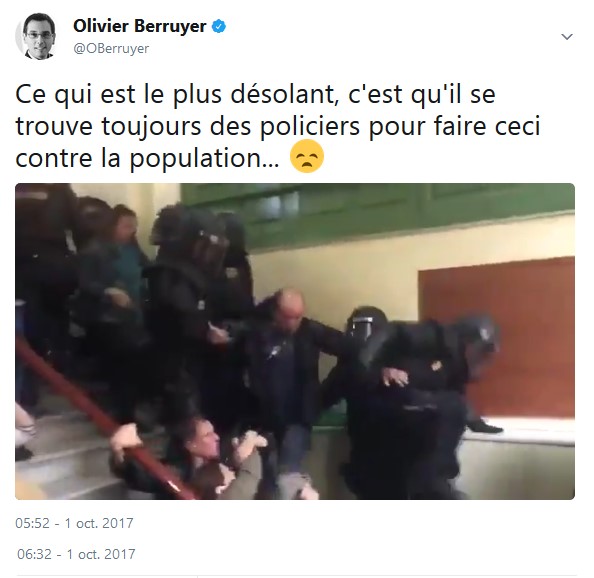Open the Olivier Berruyer display name link
Image resolution: width=594 pixels, height=578 pixels.
point(139,27)
